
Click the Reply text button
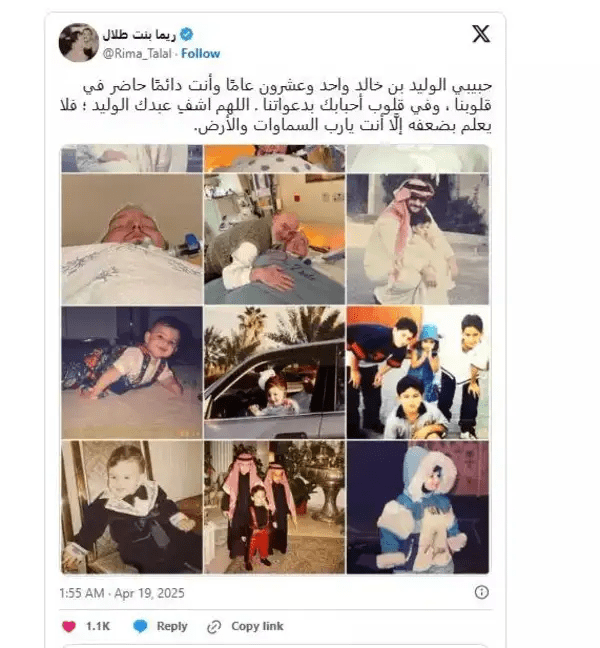tap(172, 626)
